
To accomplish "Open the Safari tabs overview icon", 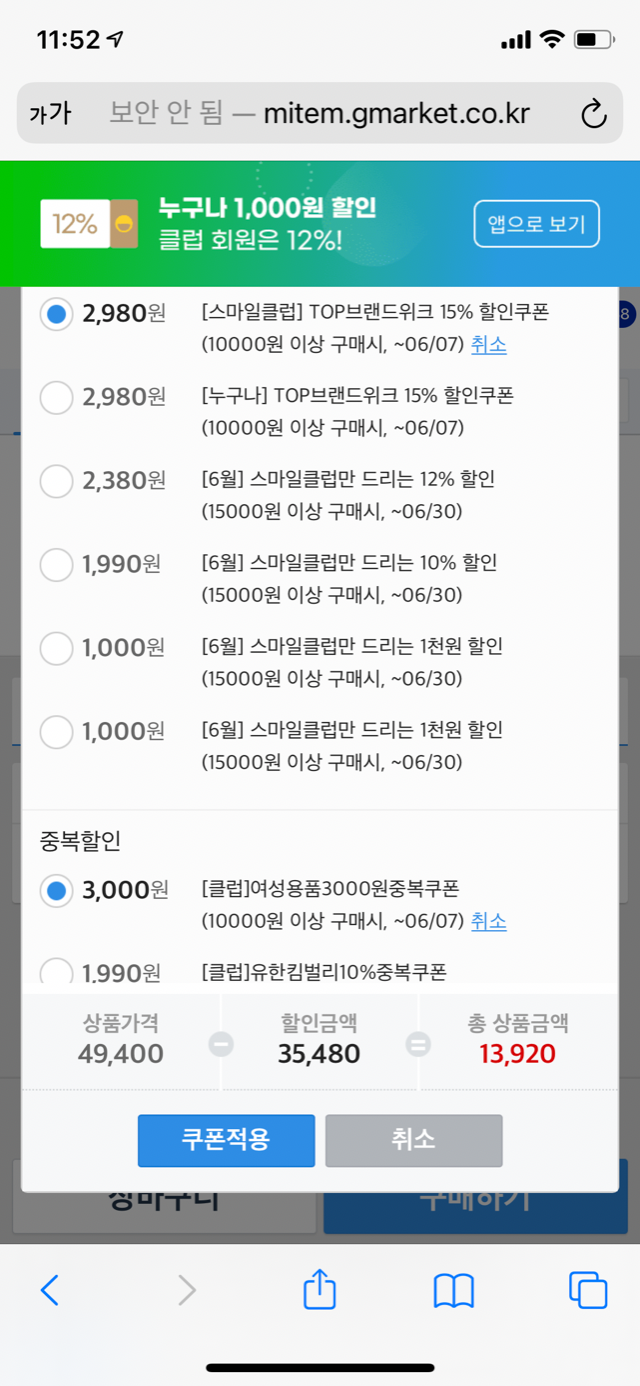I will (588, 1290).
